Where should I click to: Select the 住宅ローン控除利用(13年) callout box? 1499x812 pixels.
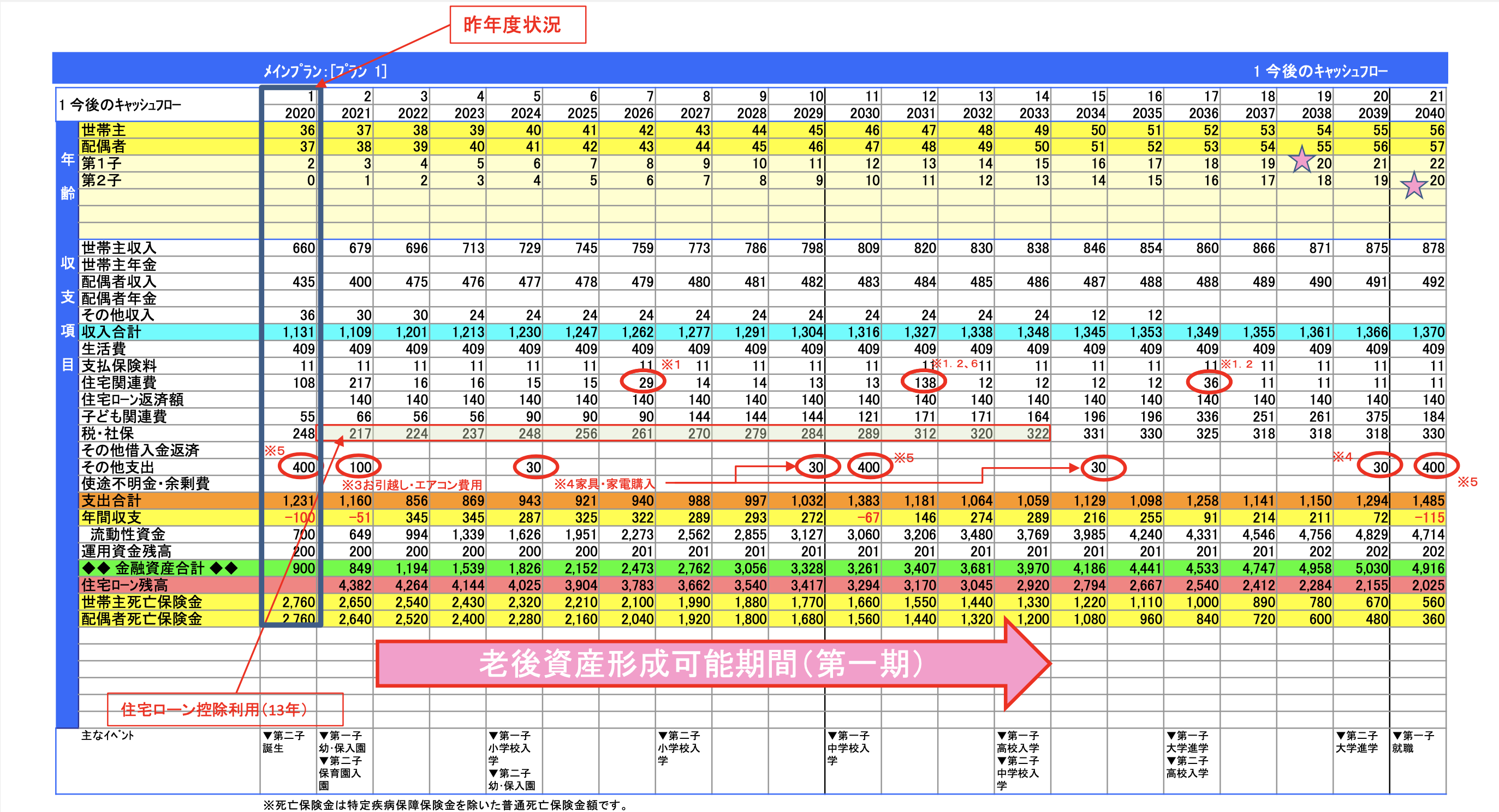225,709
